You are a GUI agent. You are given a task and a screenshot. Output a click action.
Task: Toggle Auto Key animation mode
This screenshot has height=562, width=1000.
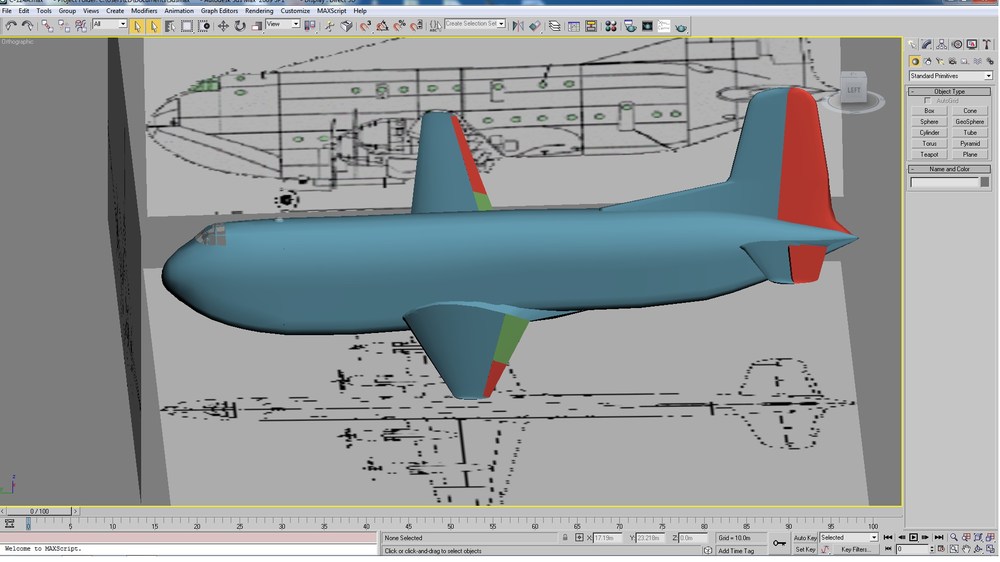point(805,538)
